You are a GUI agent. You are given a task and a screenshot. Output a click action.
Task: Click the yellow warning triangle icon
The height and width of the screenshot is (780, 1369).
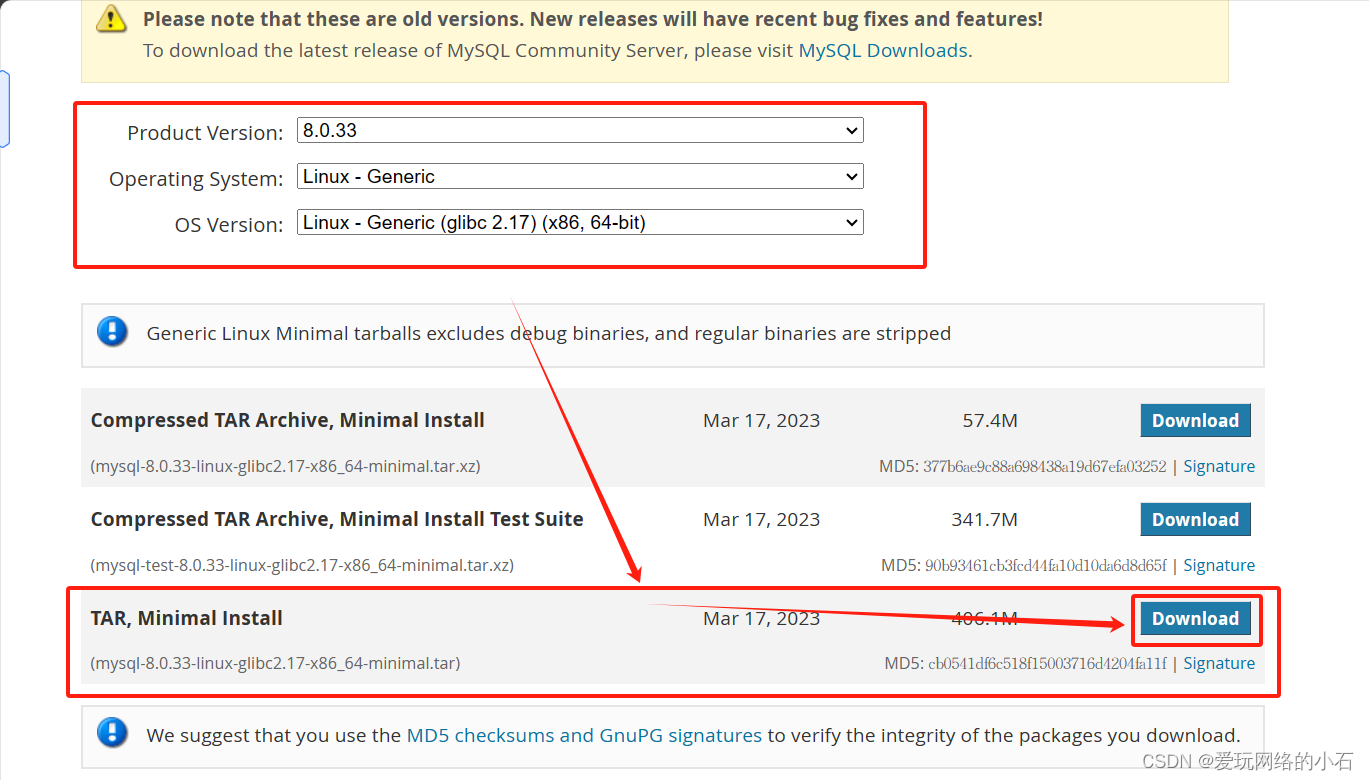[x=112, y=18]
